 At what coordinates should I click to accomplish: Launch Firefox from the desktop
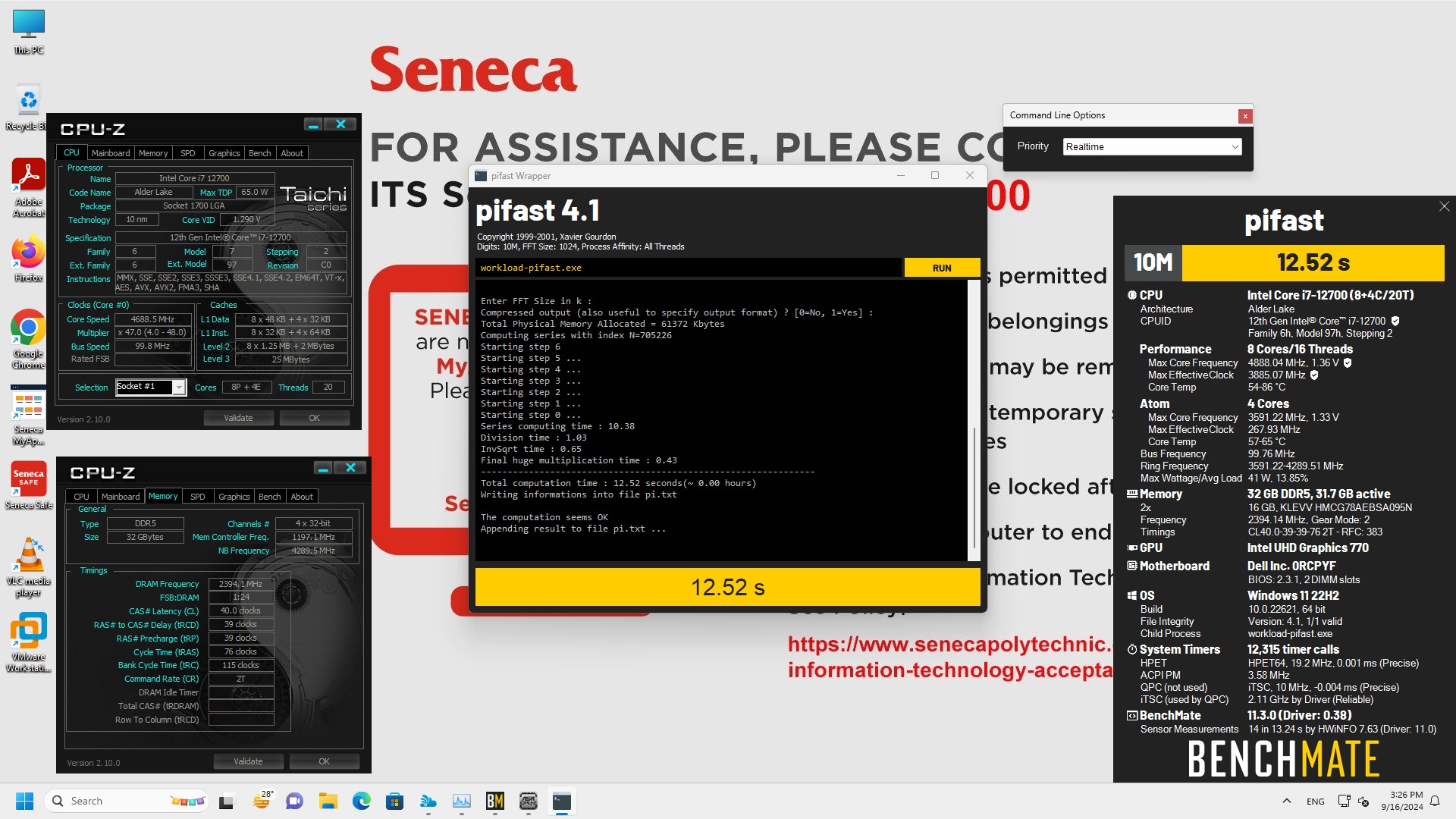(29, 259)
